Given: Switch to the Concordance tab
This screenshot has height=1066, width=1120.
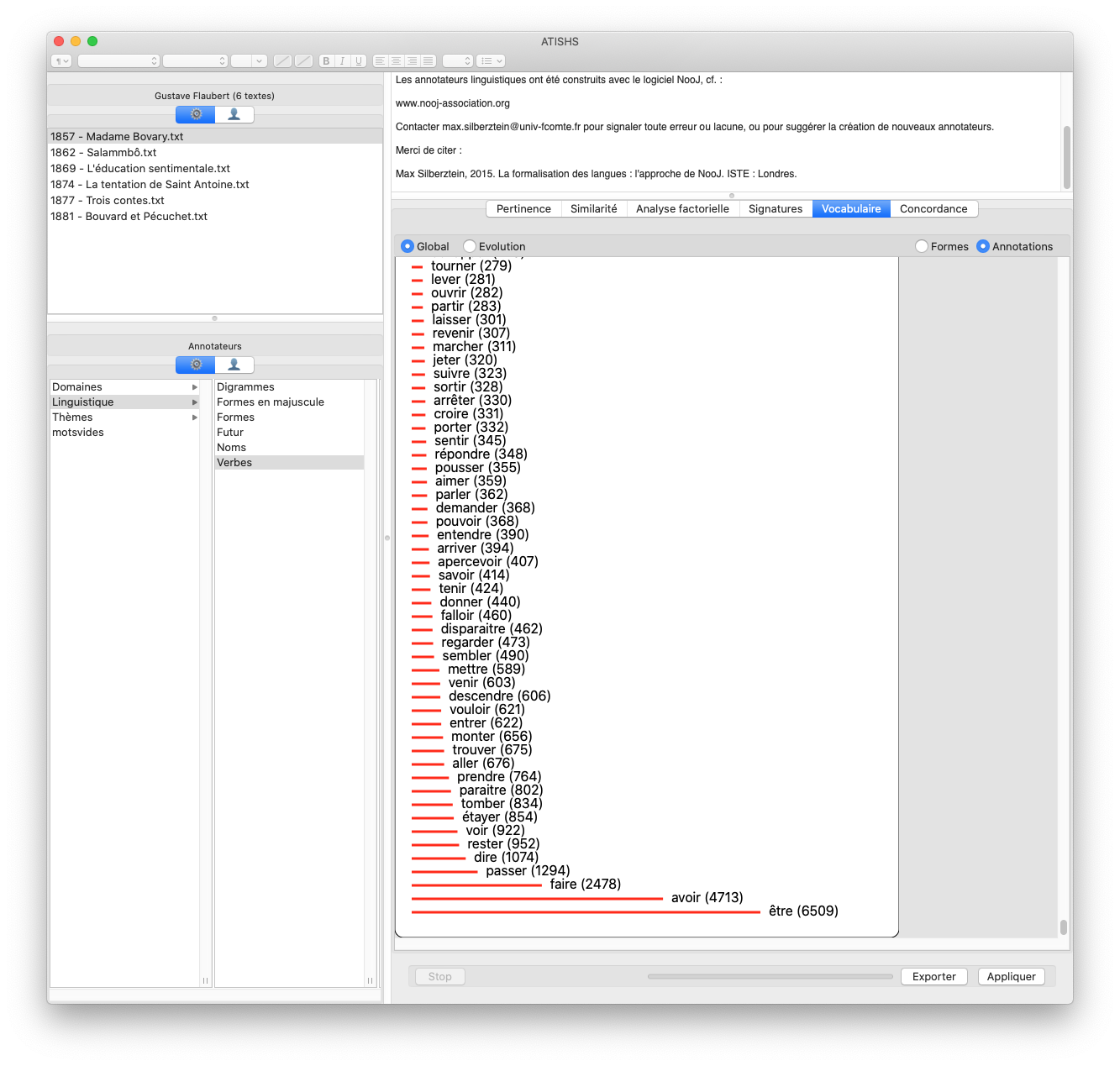Looking at the screenshot, I should click(933, 209).
